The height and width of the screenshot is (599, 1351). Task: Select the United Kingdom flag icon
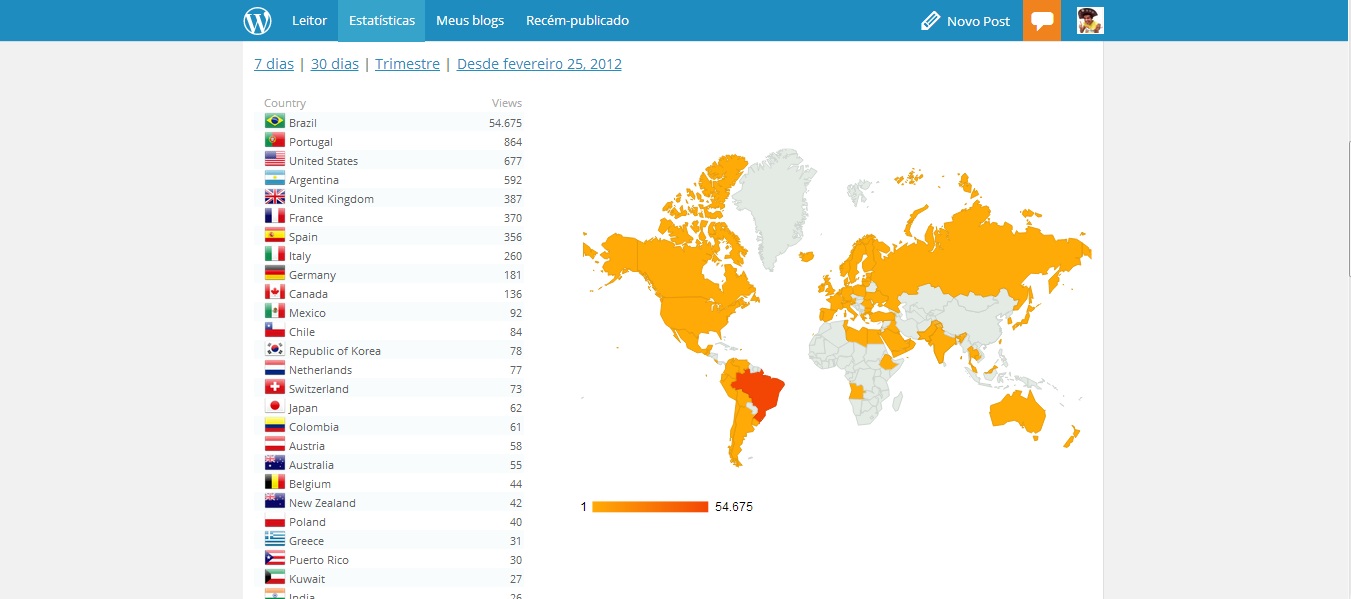tap(275, 198)
